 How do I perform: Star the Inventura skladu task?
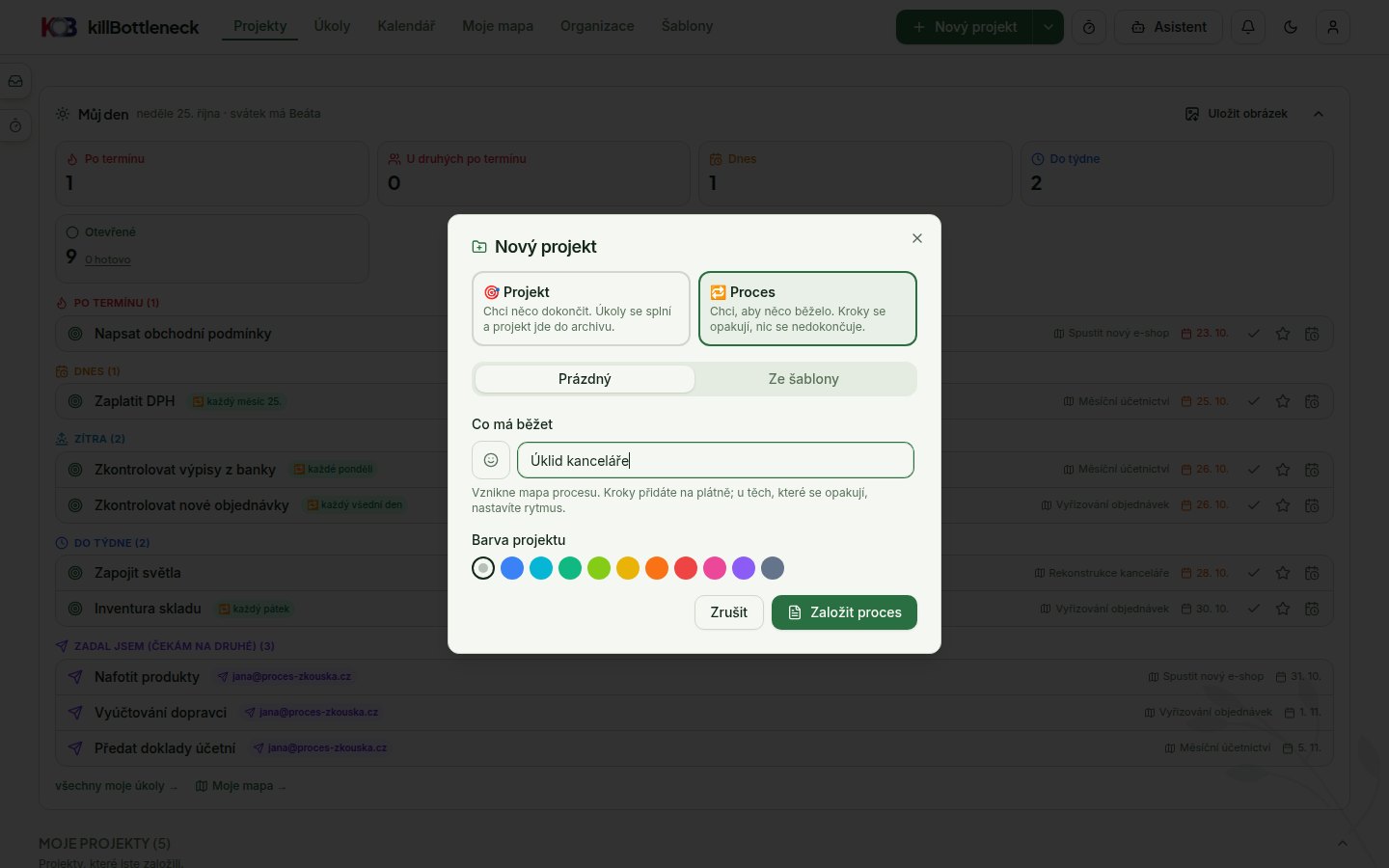(1283, 609)
